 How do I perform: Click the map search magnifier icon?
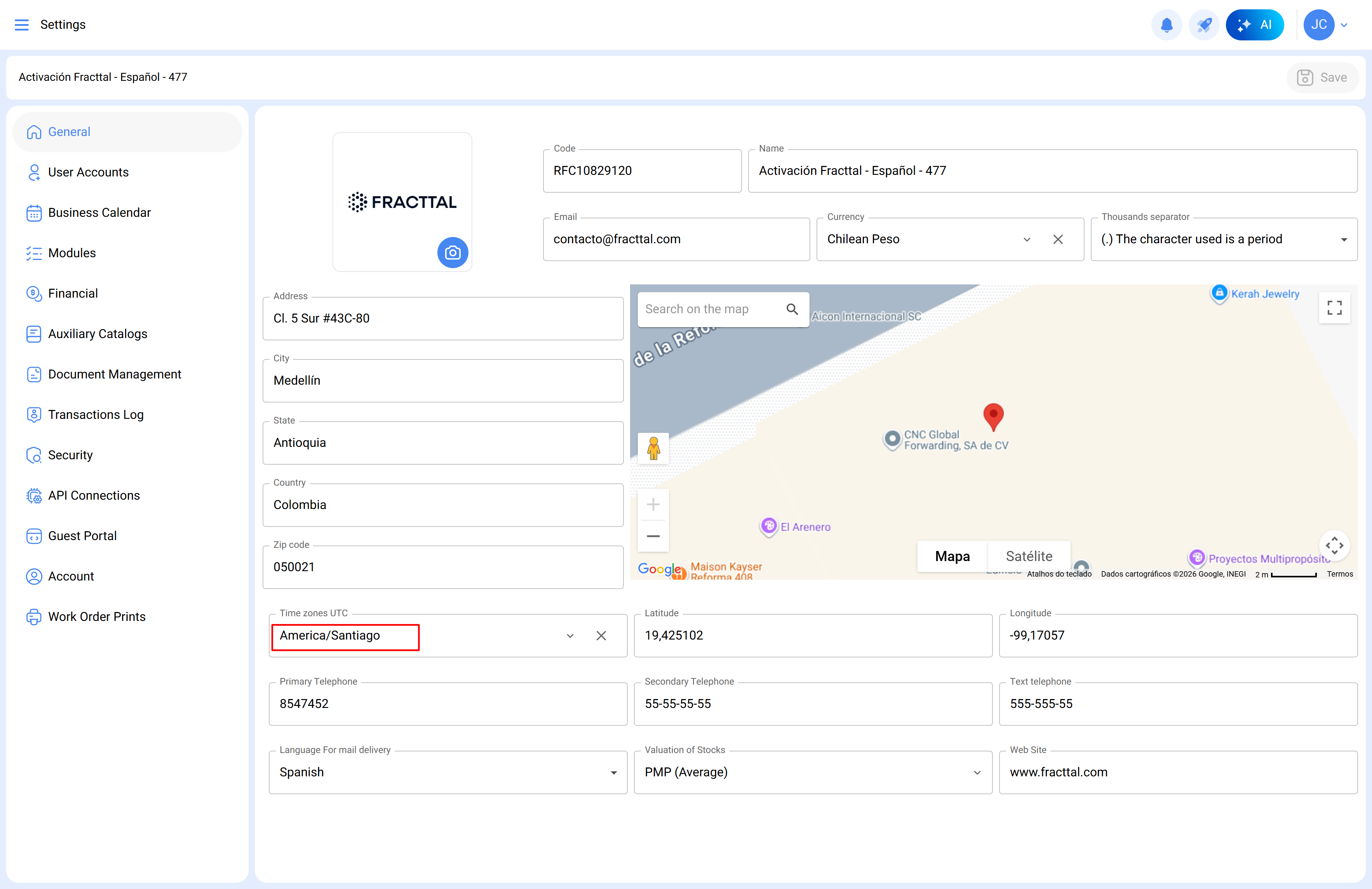(792, 309)
